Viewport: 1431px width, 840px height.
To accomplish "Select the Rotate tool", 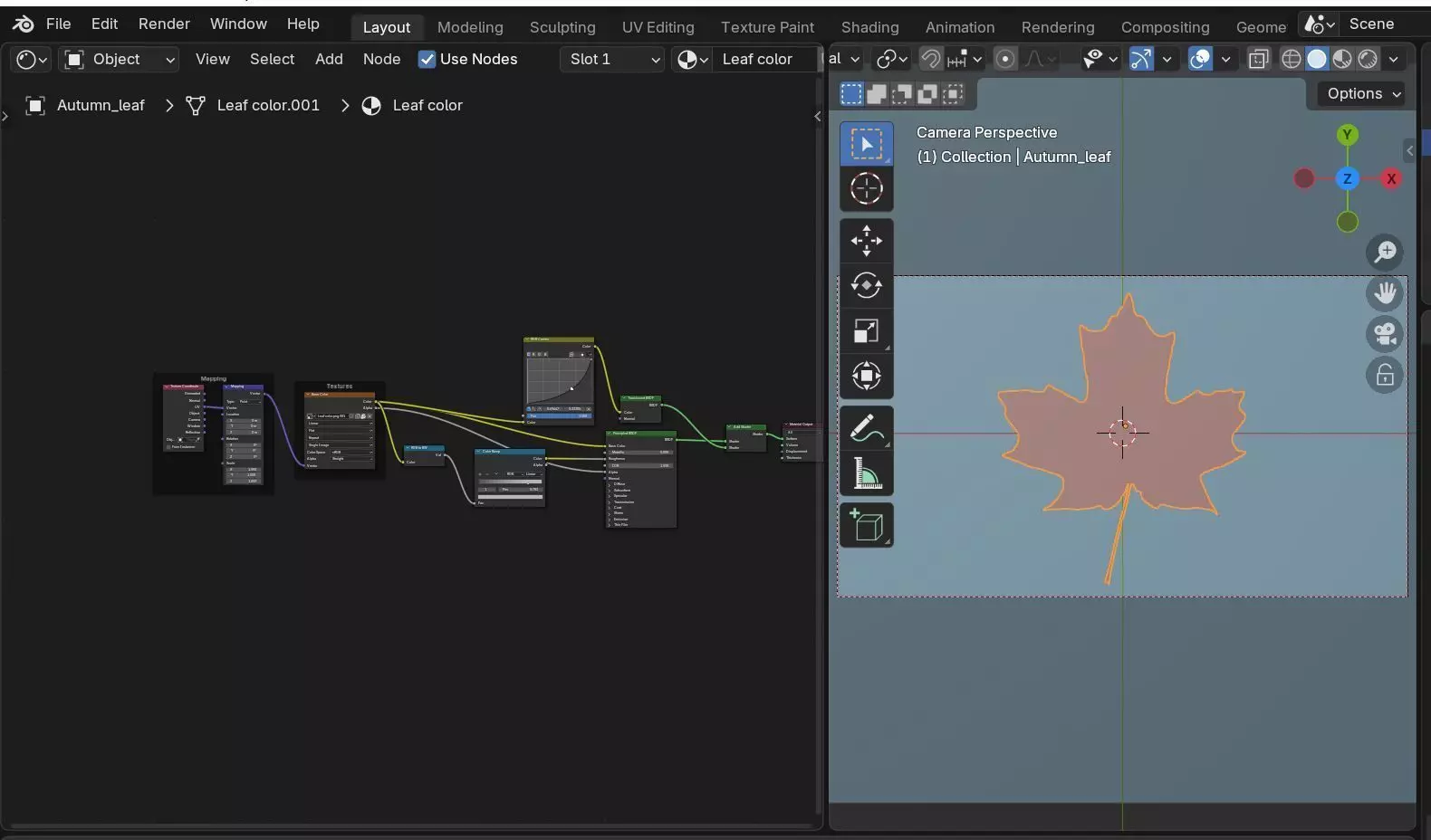I will pyautogui.click(x=867, y=286).
